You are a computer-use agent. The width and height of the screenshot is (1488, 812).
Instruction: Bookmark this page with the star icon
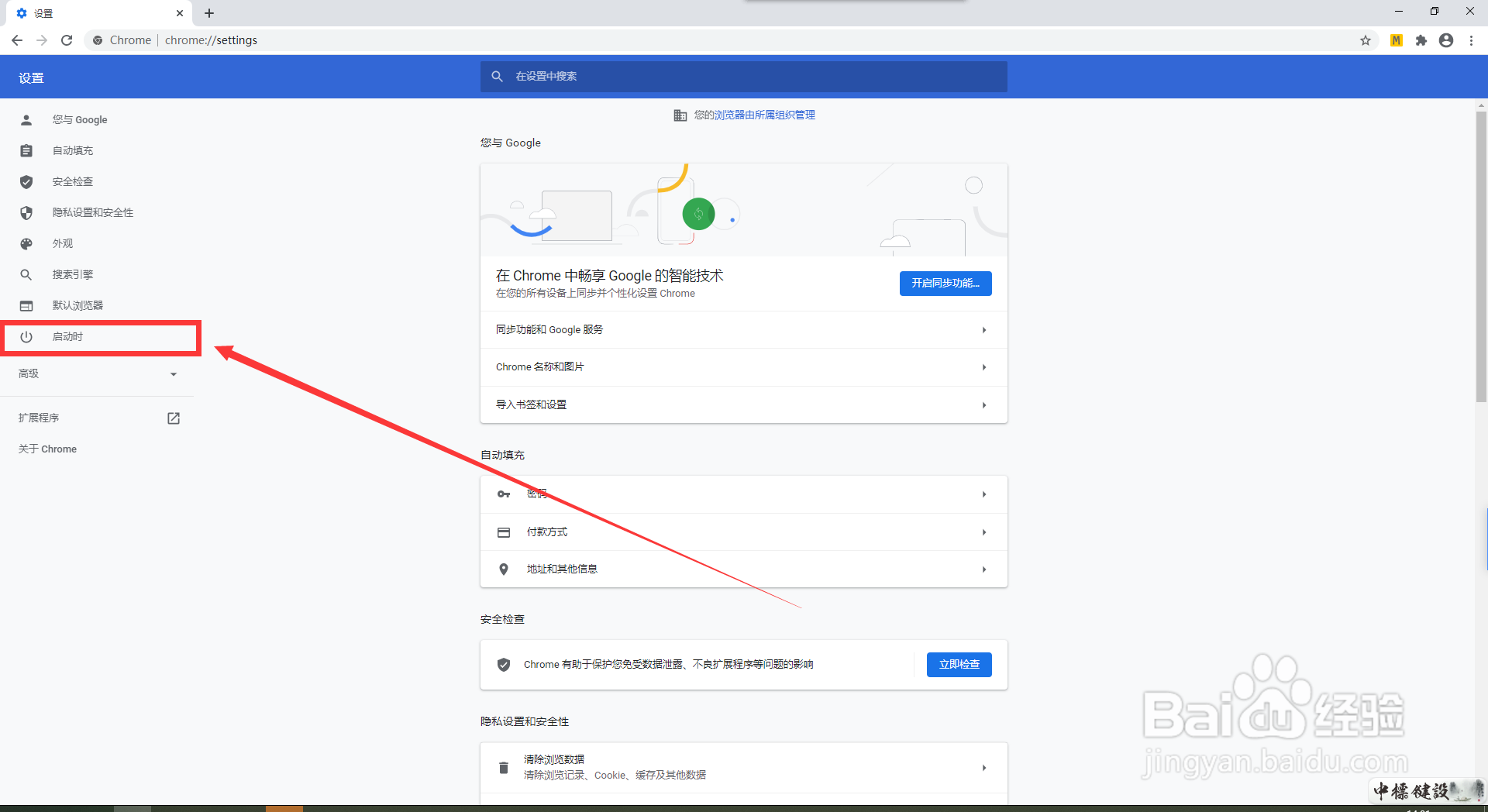(1366, 40)
